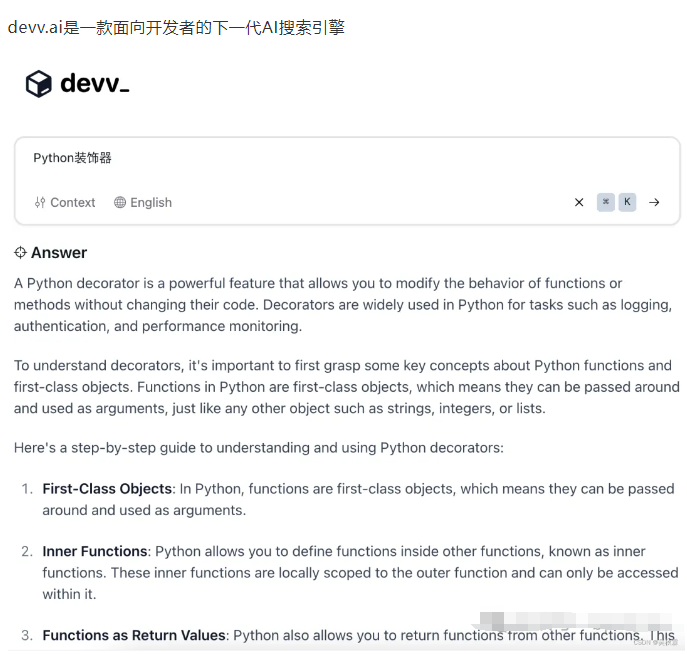Viewport: 687px width, 654px height.
Task: Click the Answer heading
Action: coord(59,253)
